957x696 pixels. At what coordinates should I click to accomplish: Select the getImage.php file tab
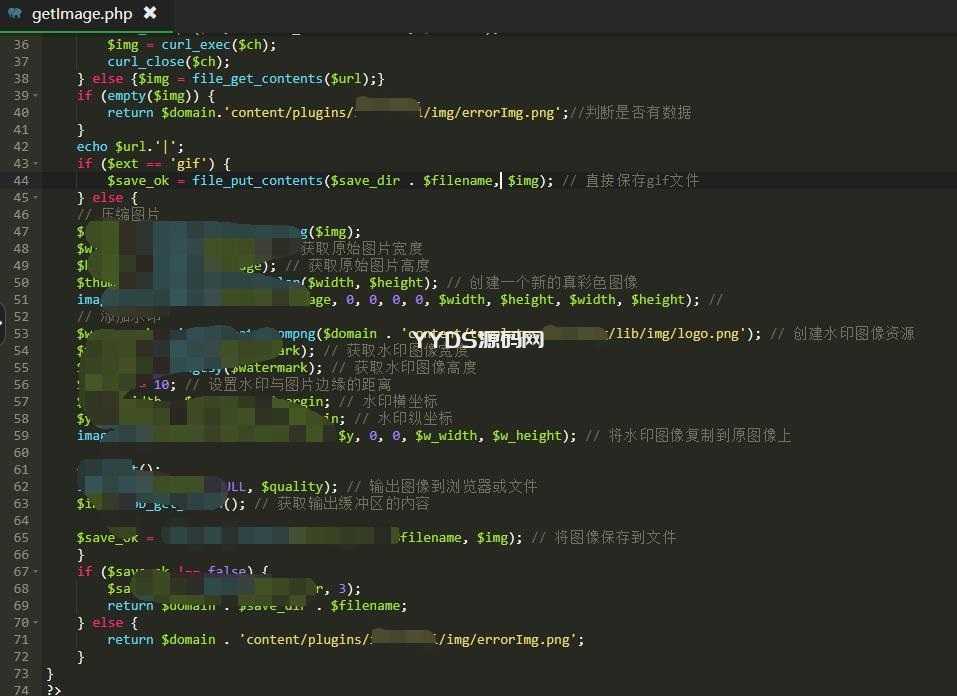(x=82, y=14)
